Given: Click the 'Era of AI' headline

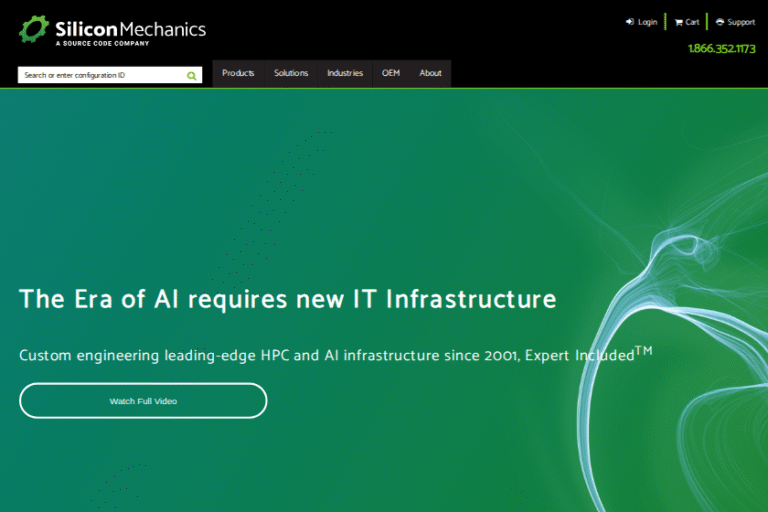Looking at the screenshot, I should tap(287, 299).
